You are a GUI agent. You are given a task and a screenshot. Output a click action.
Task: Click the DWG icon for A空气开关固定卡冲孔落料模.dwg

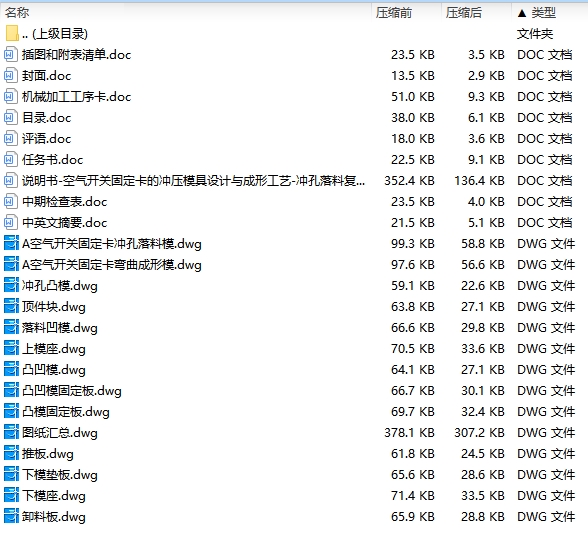coord(11,243)
